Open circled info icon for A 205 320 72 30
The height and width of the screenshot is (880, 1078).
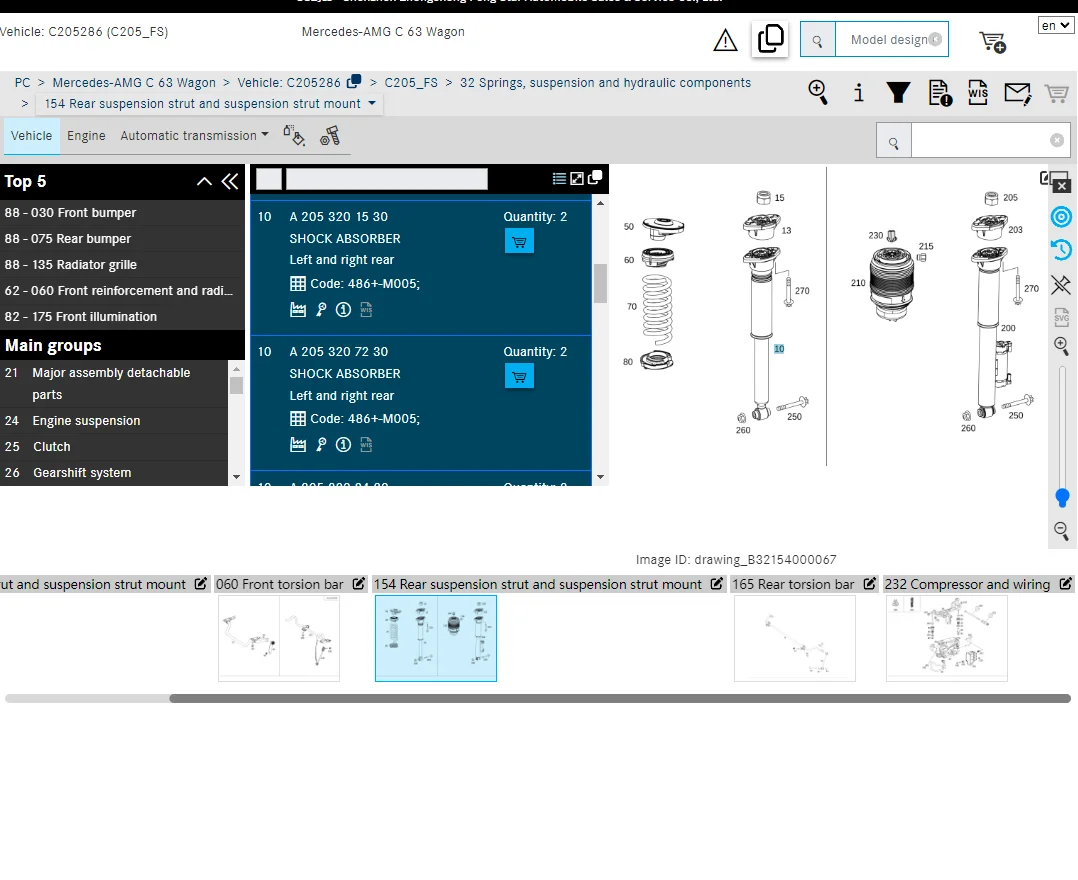click(x=343, y=445)
